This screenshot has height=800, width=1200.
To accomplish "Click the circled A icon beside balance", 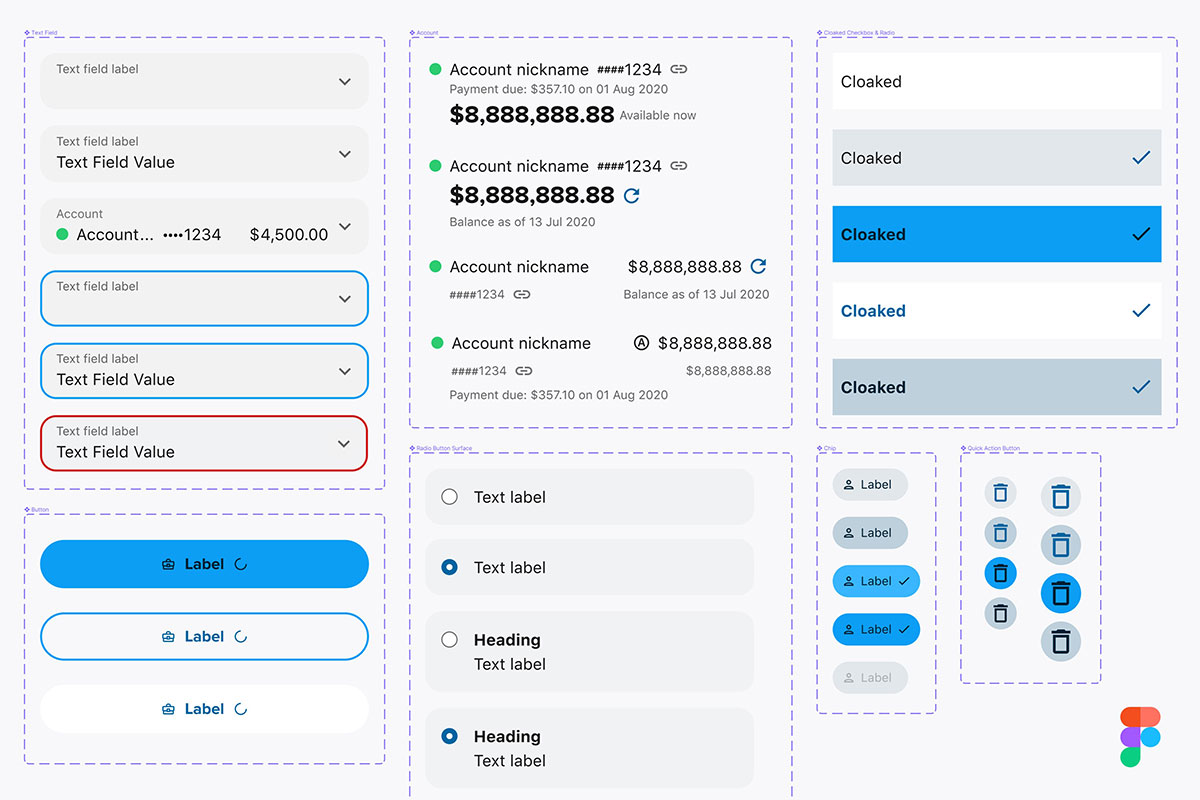I will 641,343.
